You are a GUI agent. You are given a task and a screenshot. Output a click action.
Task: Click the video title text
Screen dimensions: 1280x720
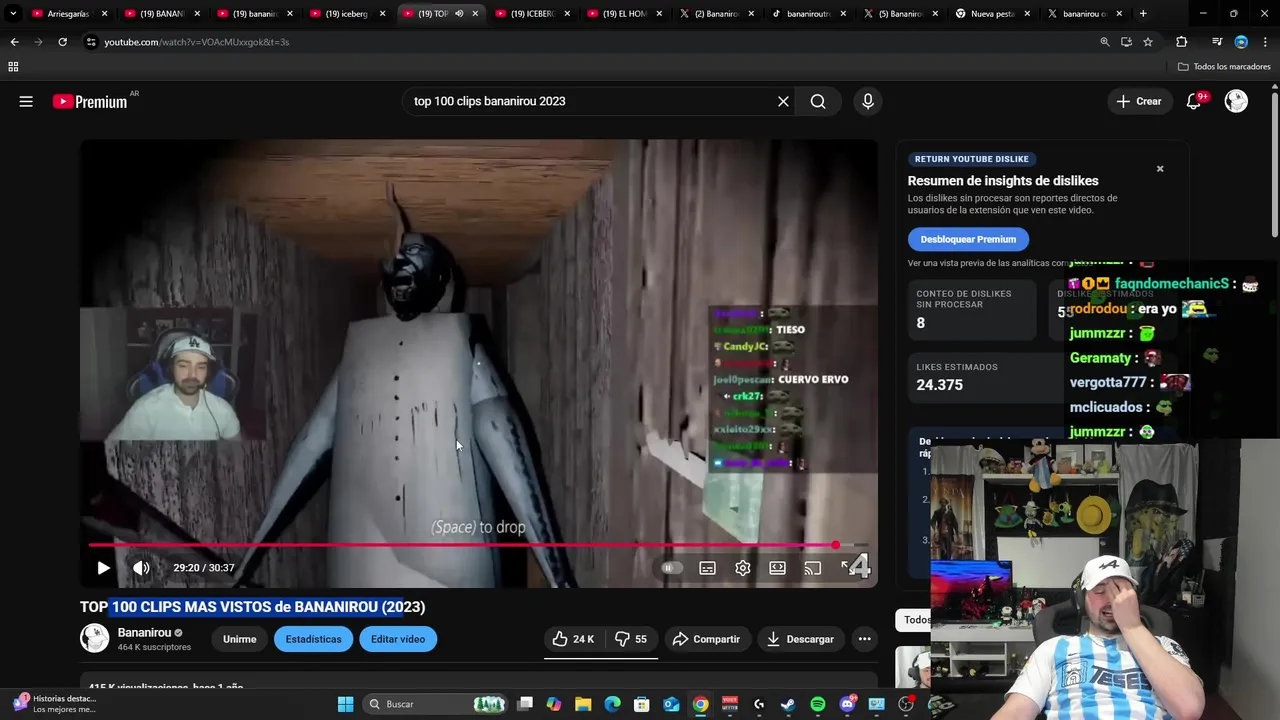[x=252, y=607]
